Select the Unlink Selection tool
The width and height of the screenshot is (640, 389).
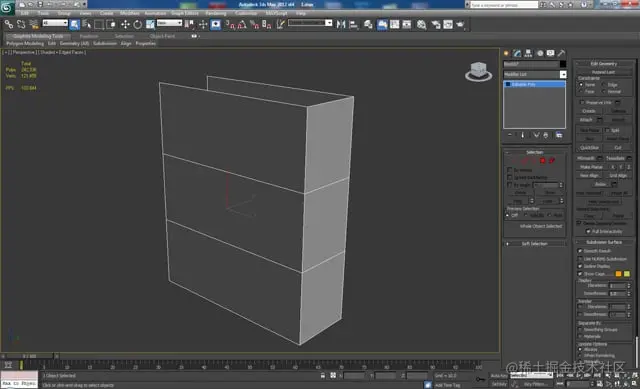coord(21,24)
